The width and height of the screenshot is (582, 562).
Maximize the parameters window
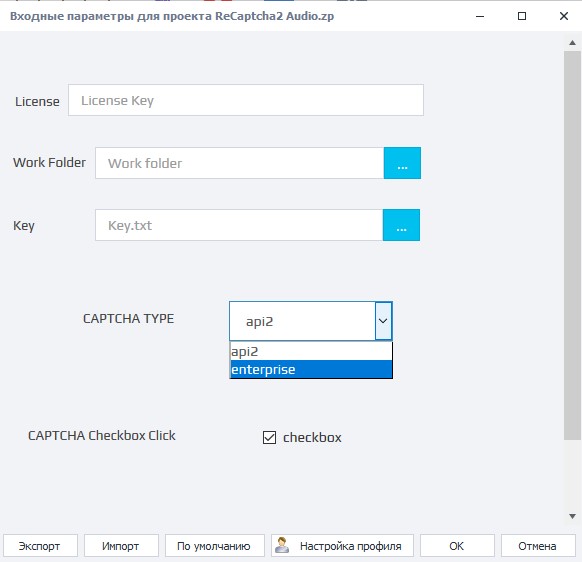click(x=522, y=16)
